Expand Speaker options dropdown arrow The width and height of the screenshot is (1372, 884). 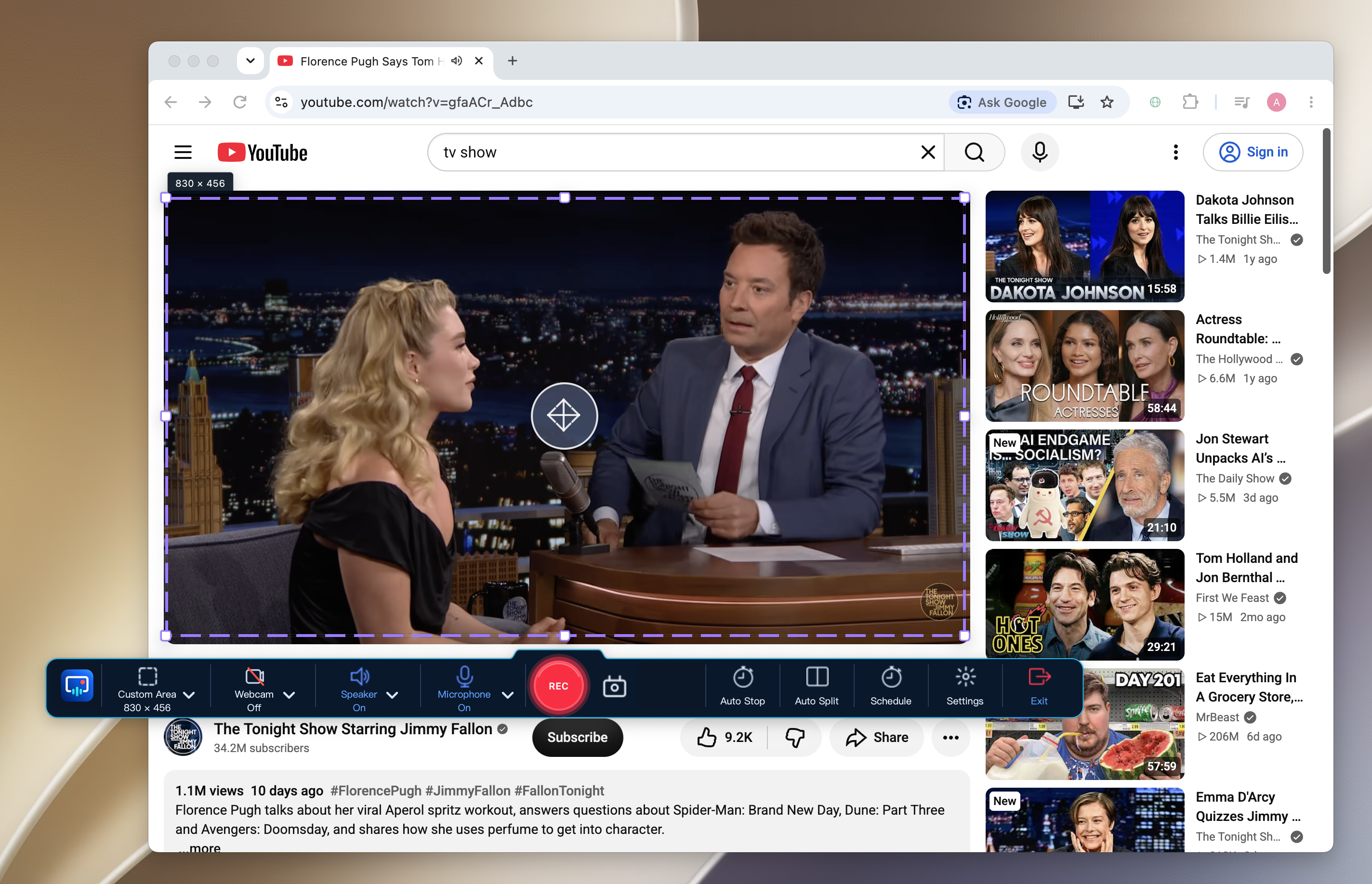coord(392,695)
